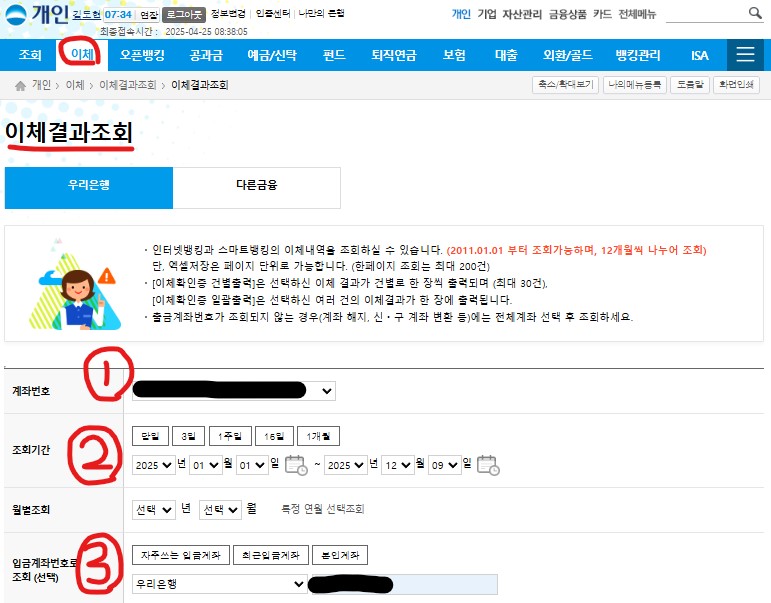771x603 pixels.
Task: Open the 예금/신탁 menu
Action: [272, 55]
